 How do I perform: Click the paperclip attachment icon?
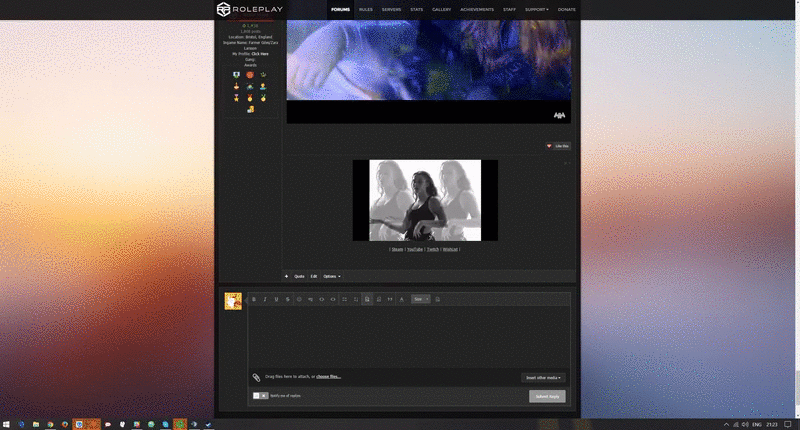pos(256,377)
